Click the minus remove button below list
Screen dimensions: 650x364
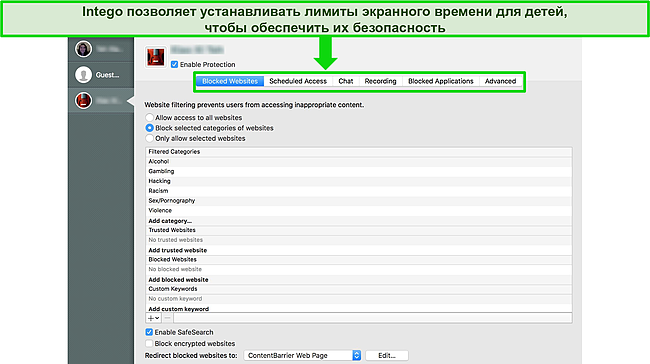pyautogui.click(x=167, y=318)
